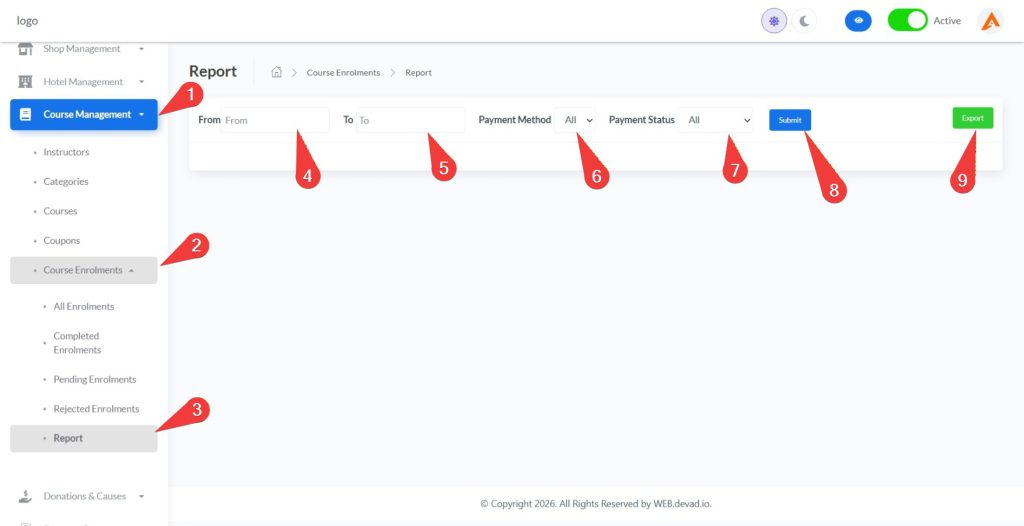Switch to dark mode moon icon
1024x526 pixels.
click(x=805, y=21)
